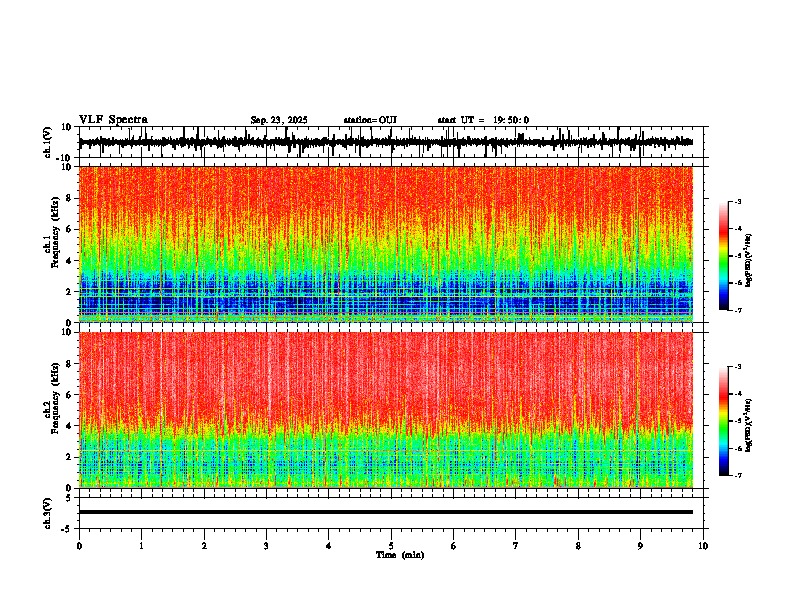The width and height of the screenshot is (792, 612).
Task: Click time axis tick label 3
Action: 266,546
